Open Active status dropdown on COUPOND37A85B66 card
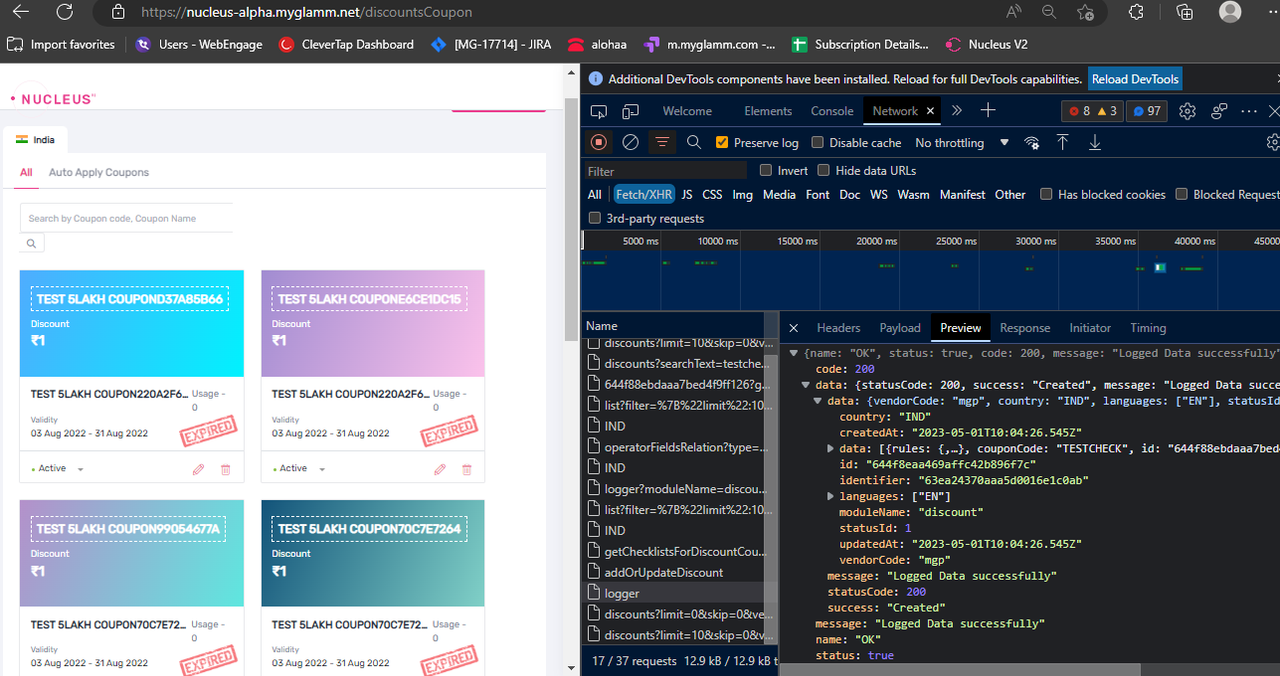The image size is (1280, 676). click(x=57, y=469)
